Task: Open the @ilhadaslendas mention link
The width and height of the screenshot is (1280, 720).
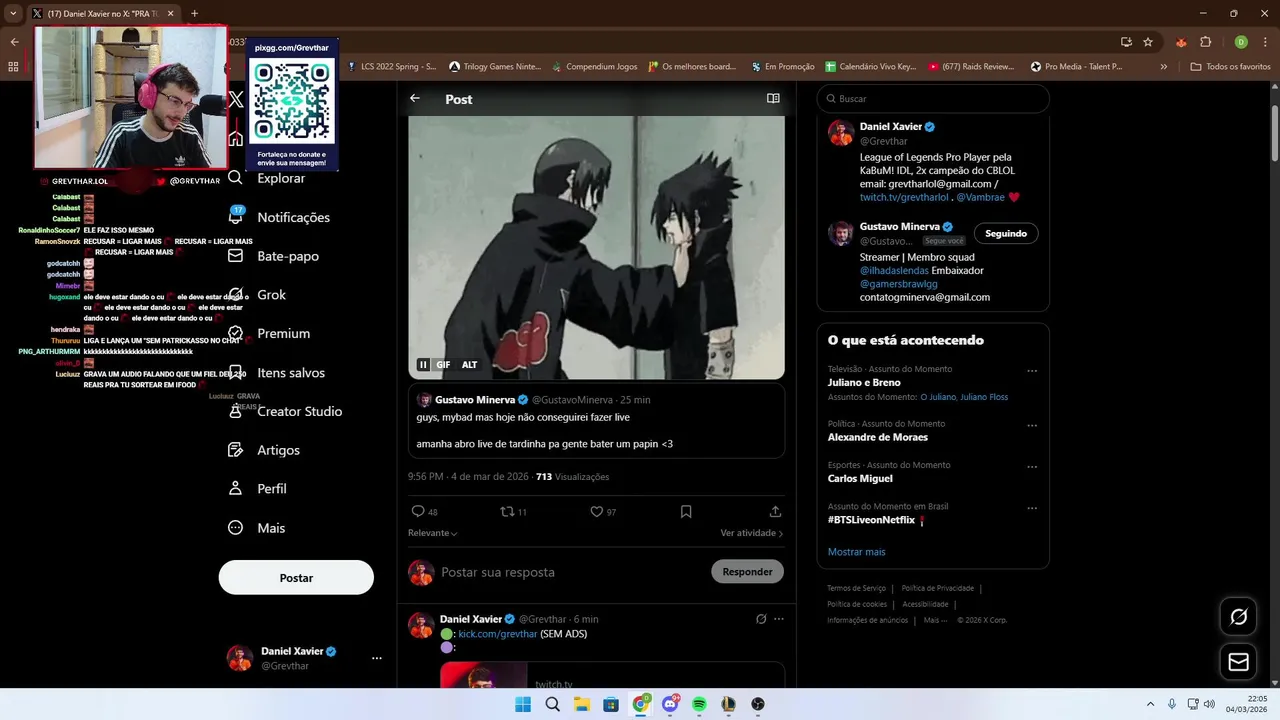Action: coord(894,270)
